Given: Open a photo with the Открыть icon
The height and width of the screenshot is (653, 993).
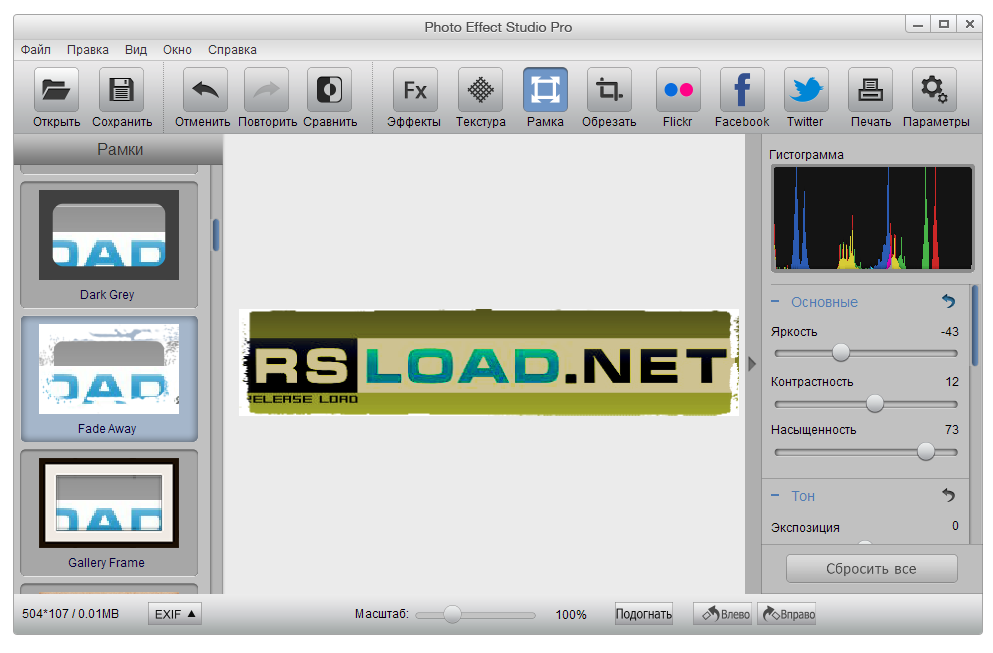Looking at the screenshot, I should click(x=56, y=90).
